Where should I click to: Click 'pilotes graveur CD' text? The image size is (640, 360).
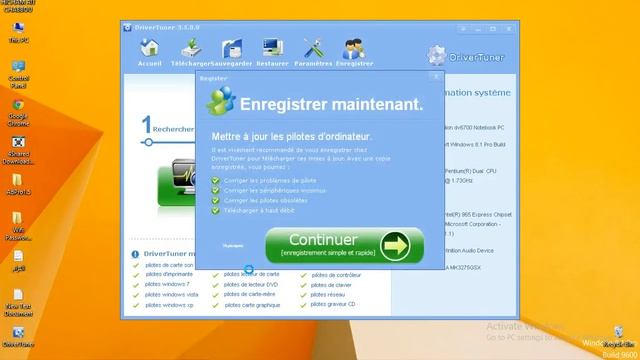tap(333, 304)
